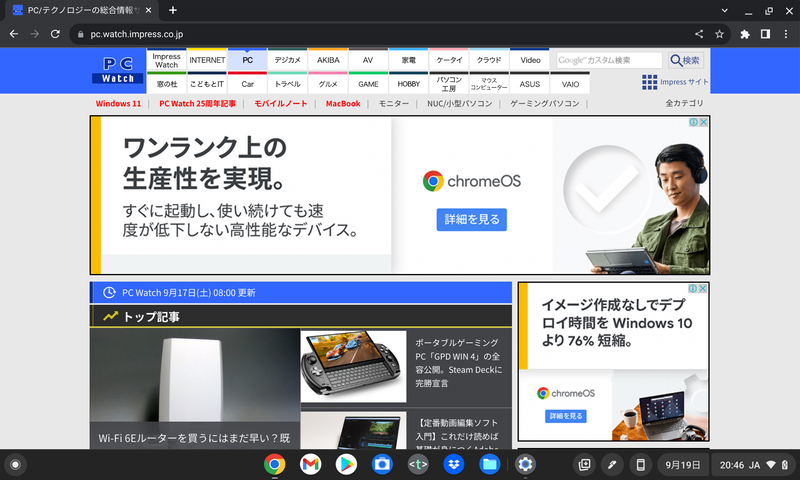Open the GPD WIN 4 article thumbnail
Viewport: 800px width, 480px height.
click(x=354, y=366)
